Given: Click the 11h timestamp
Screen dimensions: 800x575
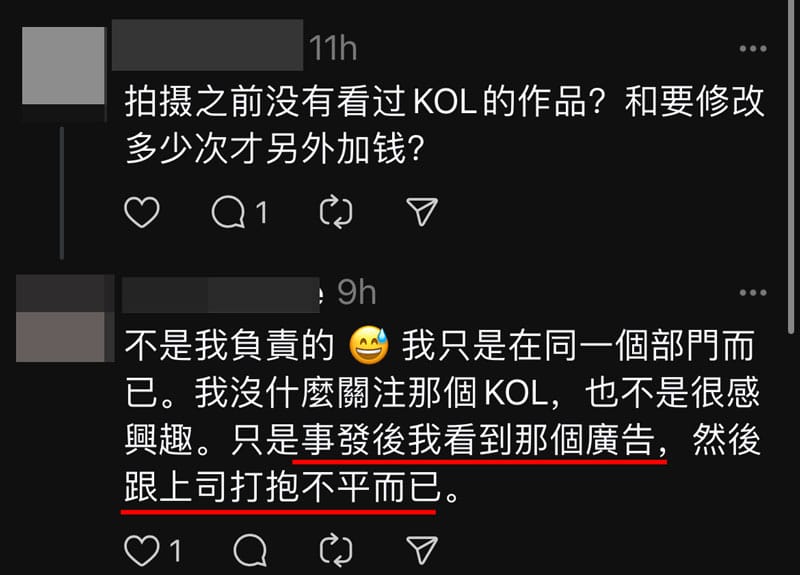Looking at the screenshot, I should (x=333, y=48).
